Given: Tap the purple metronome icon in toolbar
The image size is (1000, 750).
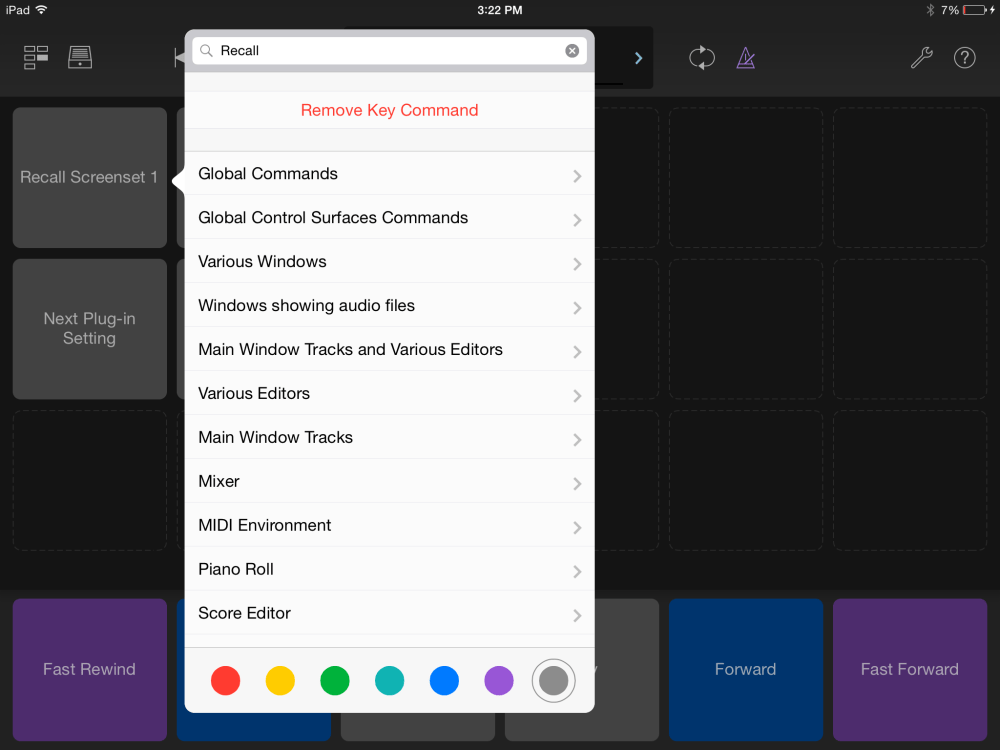Looking at the screenshot, I should point(745,57).
